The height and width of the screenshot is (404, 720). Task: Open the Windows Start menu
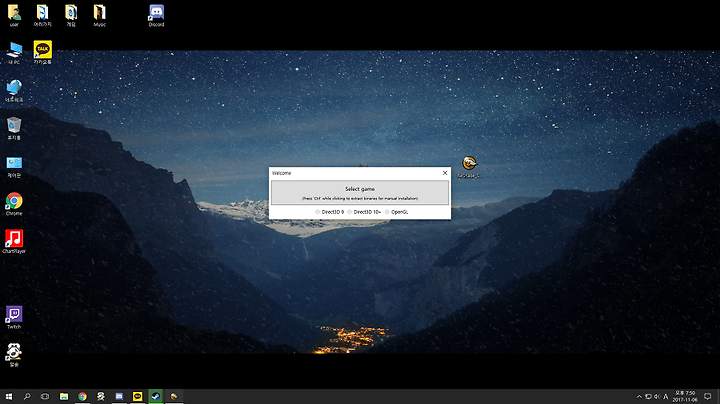click(x=9, y=396)
